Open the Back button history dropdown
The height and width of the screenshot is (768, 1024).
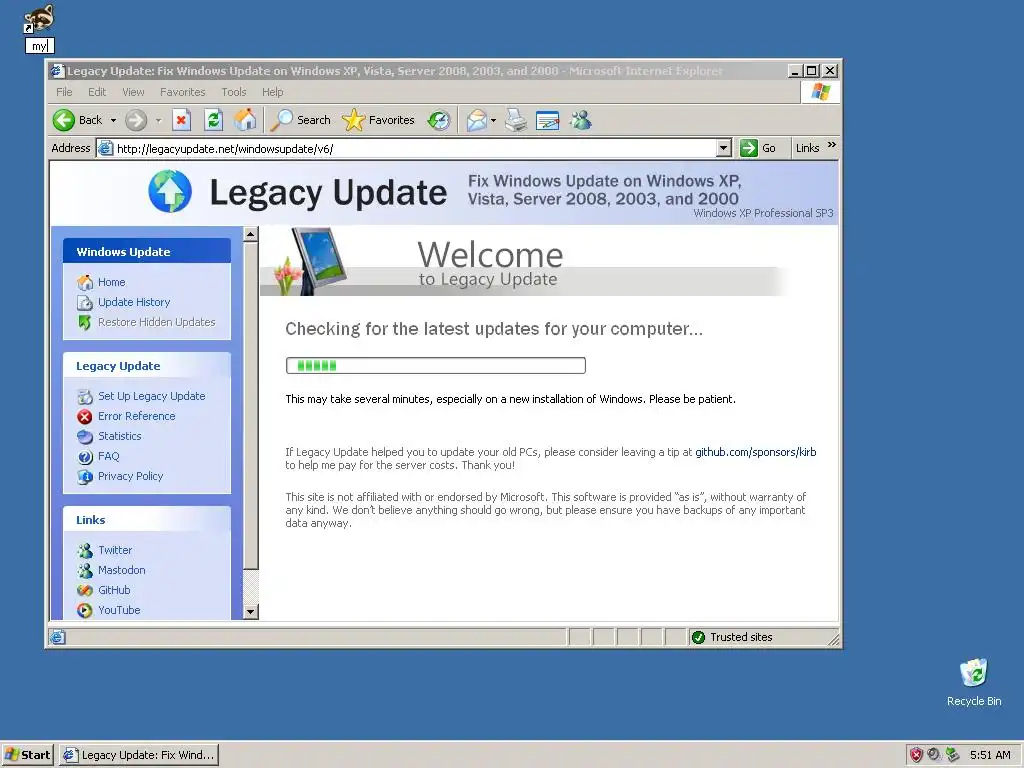coord(113,120)
